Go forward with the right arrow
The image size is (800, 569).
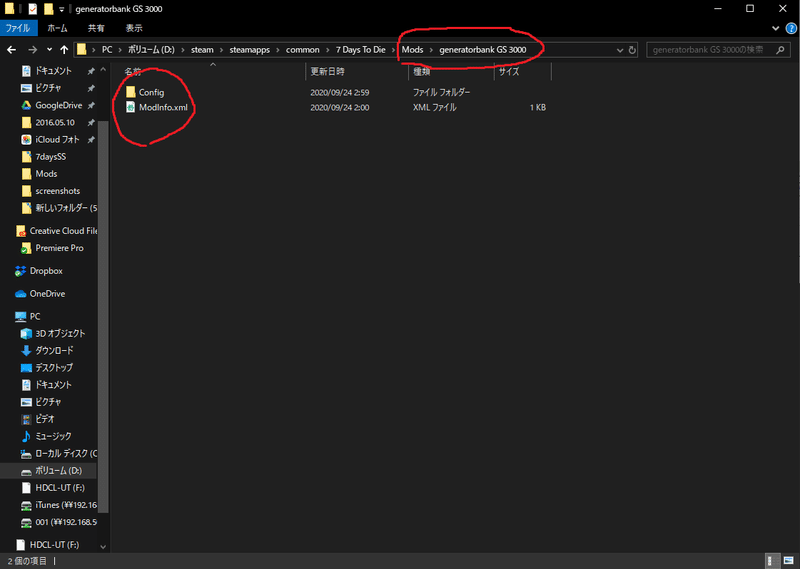[x=32, y=50]
